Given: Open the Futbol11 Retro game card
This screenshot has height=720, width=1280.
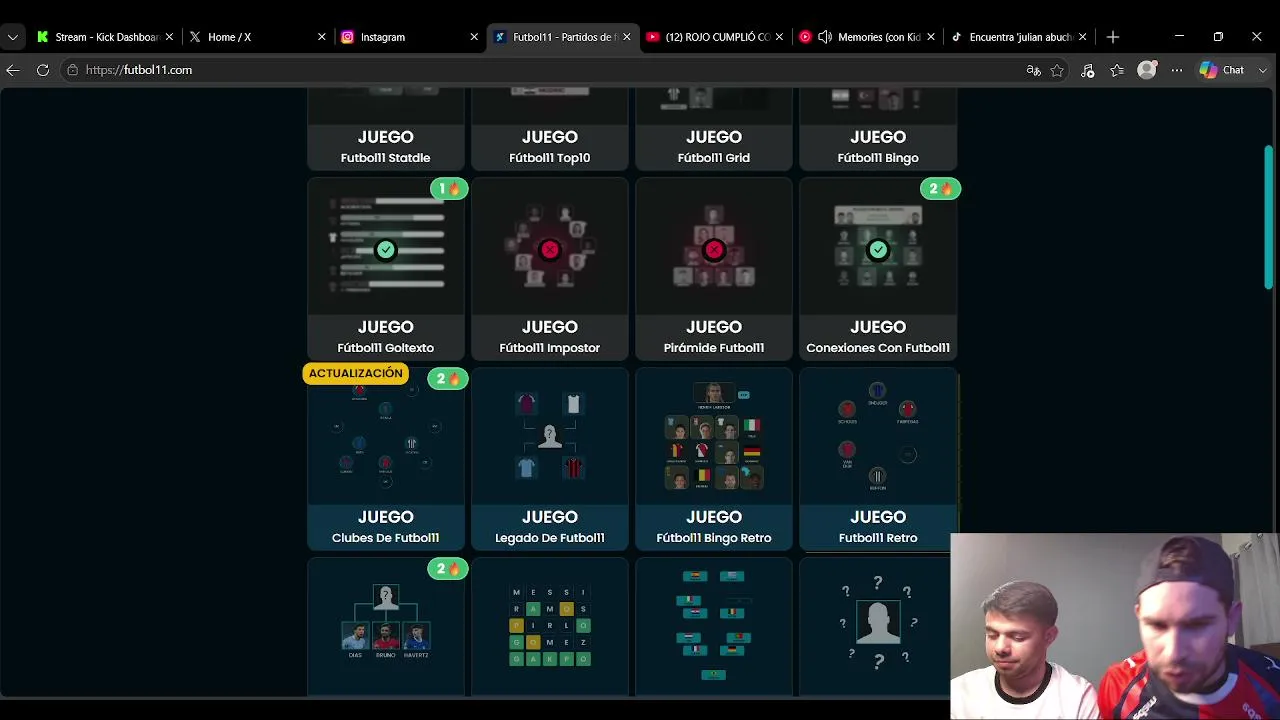Looking at the screenshot, I should point(877,458).
